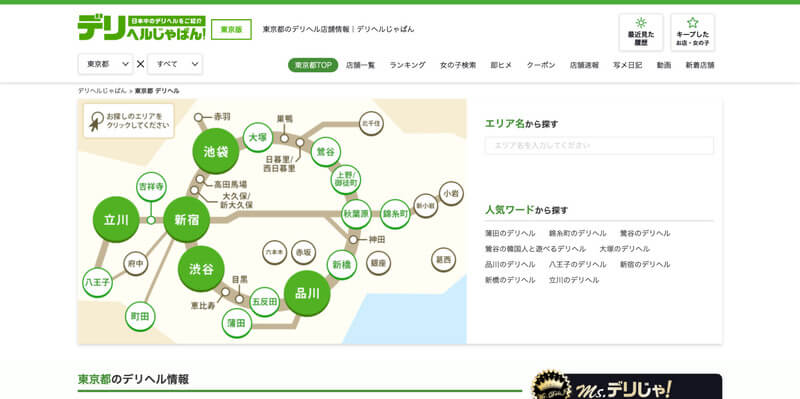Select the 品川 area circle on map
The width and height of the screenshot is (800, 399).
point(307,293)
